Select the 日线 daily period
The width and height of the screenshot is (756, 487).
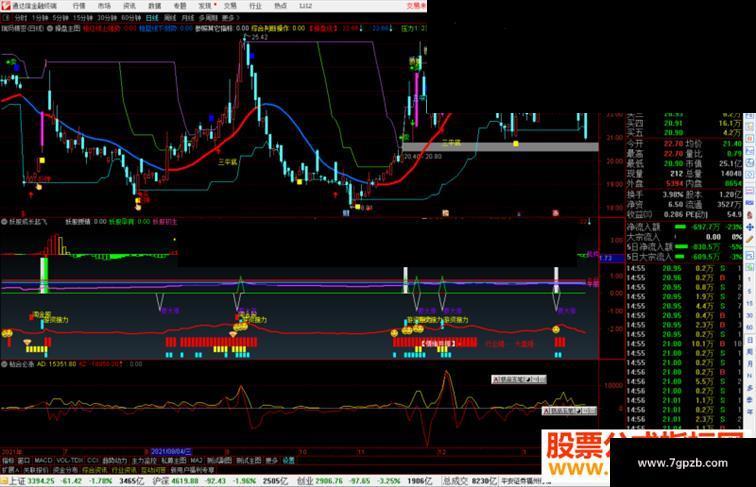point(152,18)
